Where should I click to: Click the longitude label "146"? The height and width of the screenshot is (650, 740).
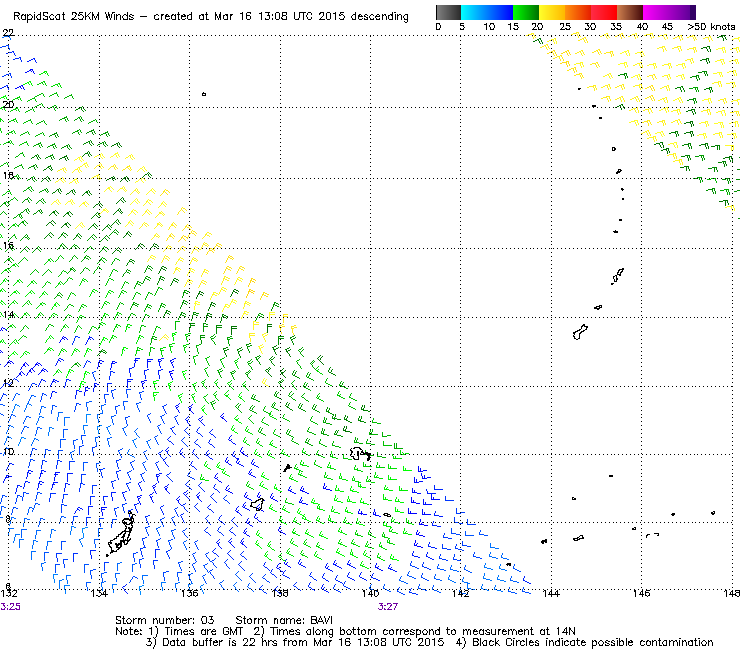click(641, 594)
